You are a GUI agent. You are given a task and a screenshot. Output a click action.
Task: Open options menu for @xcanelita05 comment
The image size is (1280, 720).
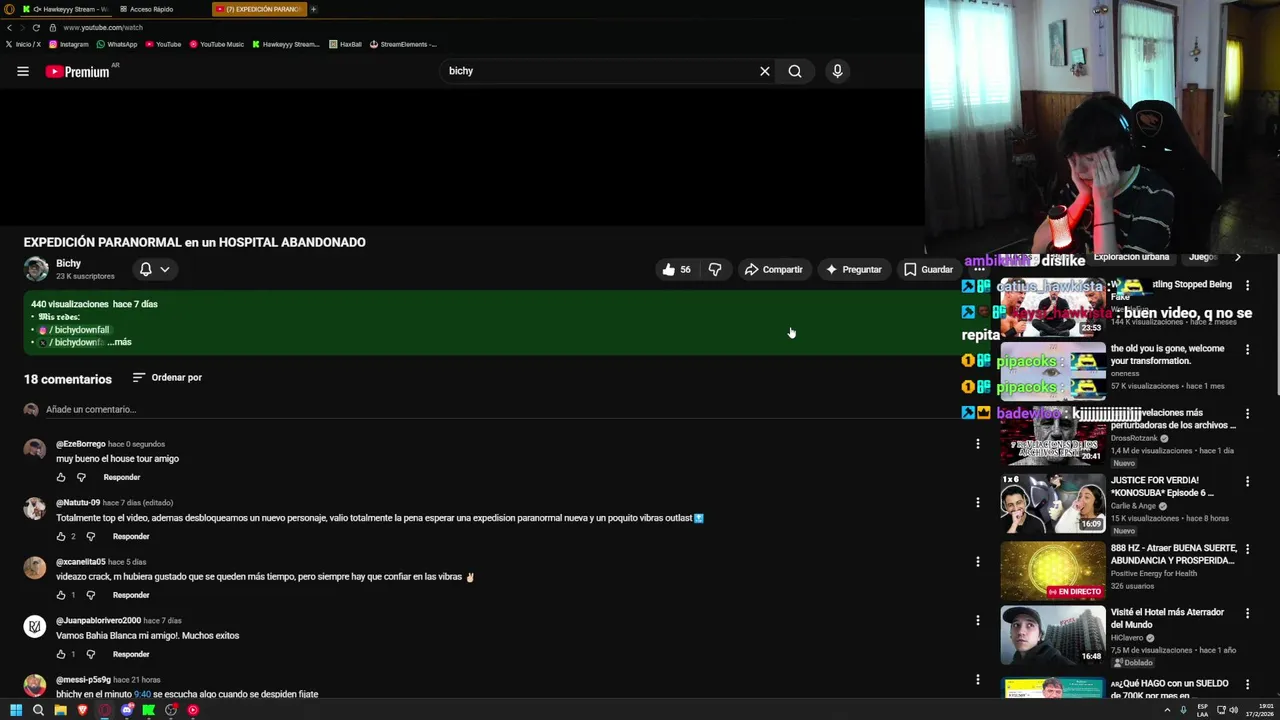coord(978,562)
